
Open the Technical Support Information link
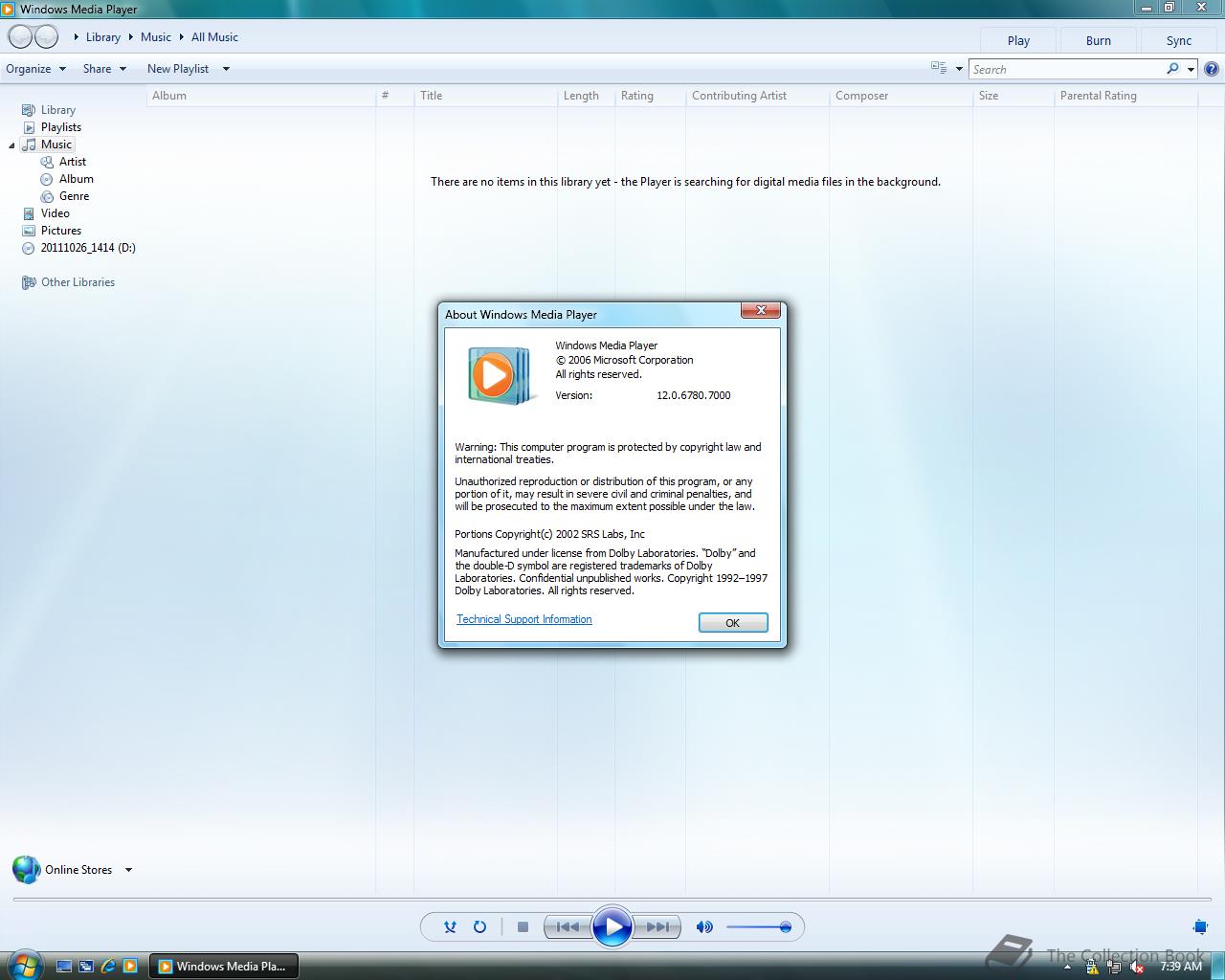[x=524, y=619]
